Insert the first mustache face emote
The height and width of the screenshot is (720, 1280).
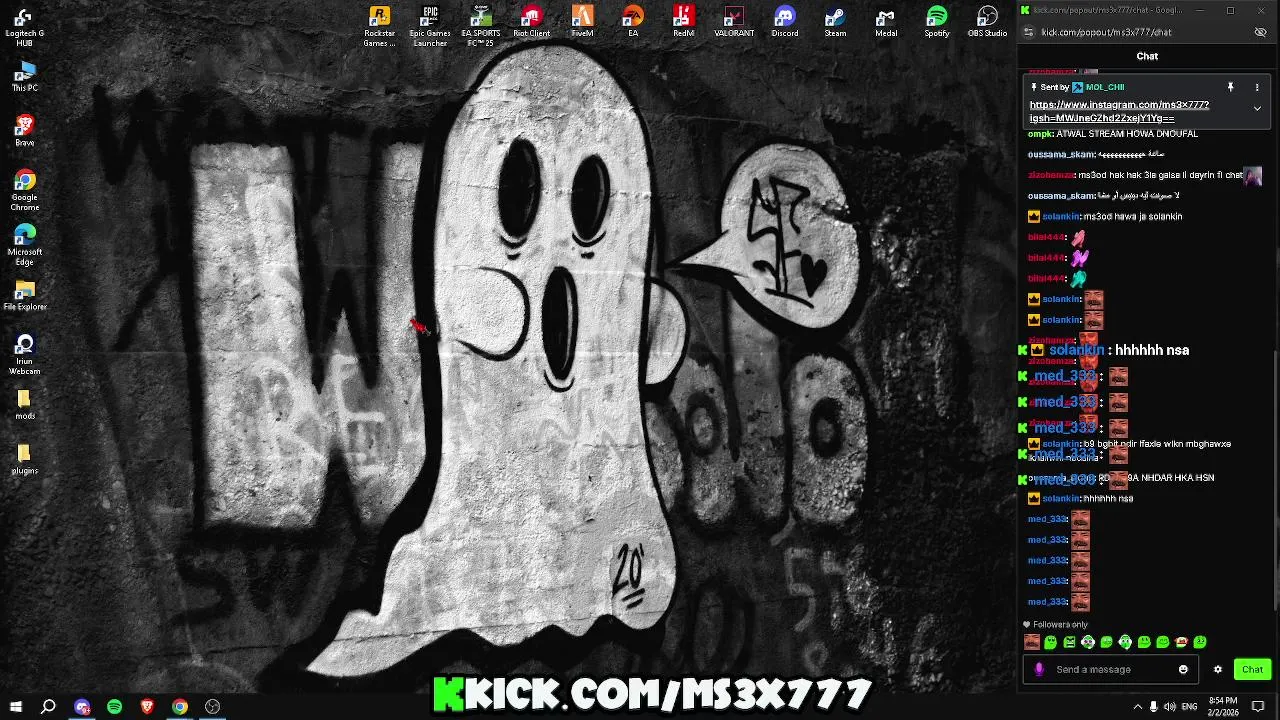(x=1032, y=642)
